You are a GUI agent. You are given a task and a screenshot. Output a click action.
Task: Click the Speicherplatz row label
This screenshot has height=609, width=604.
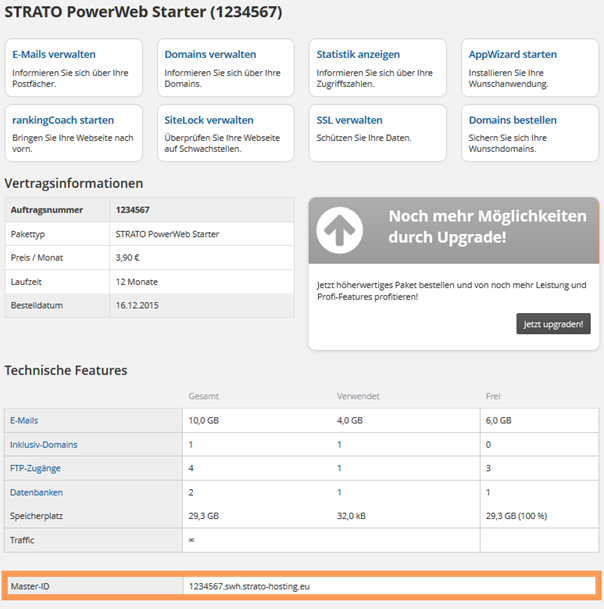tap(36, 516)
